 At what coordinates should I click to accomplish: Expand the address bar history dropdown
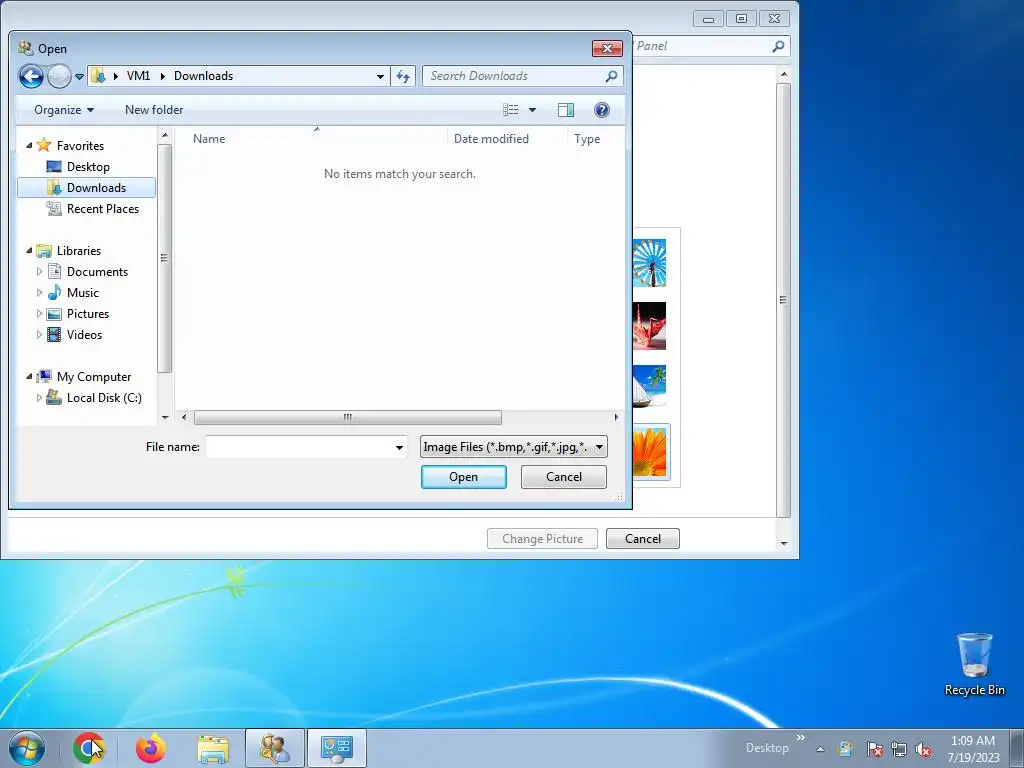380,76
